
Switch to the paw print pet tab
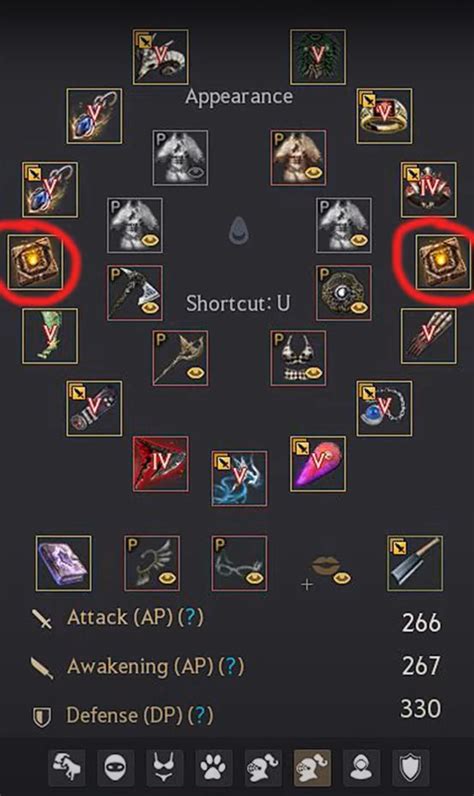pyautogui.click(x=214, y=768)
